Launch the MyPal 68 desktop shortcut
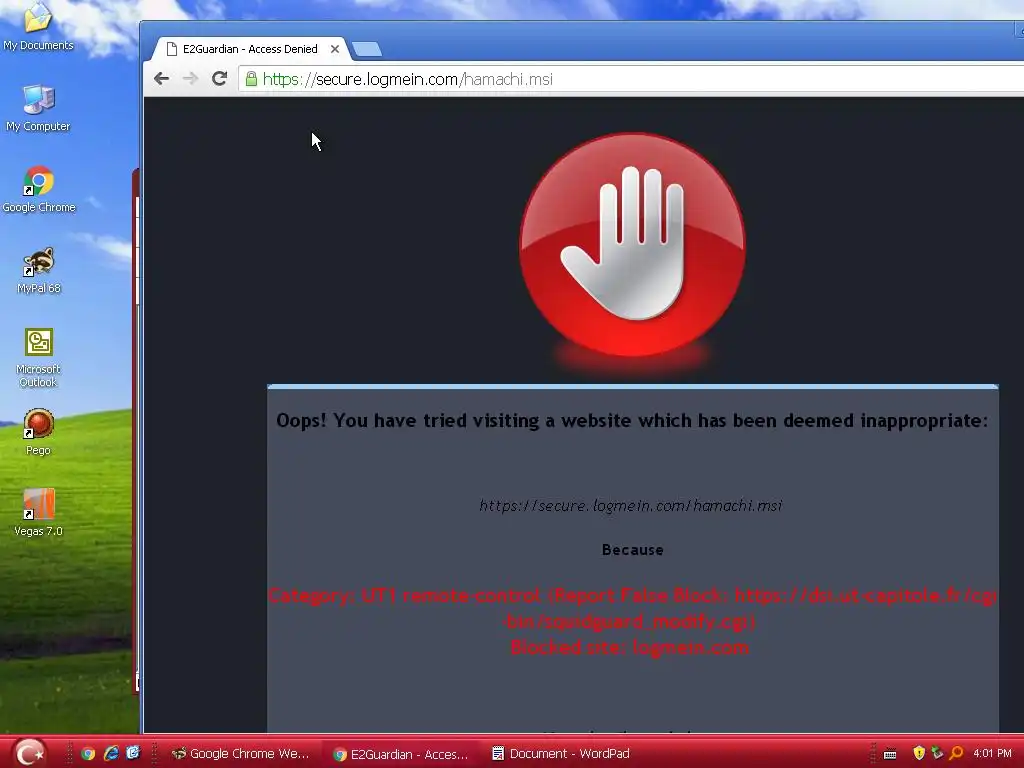 tap(39, 270)
